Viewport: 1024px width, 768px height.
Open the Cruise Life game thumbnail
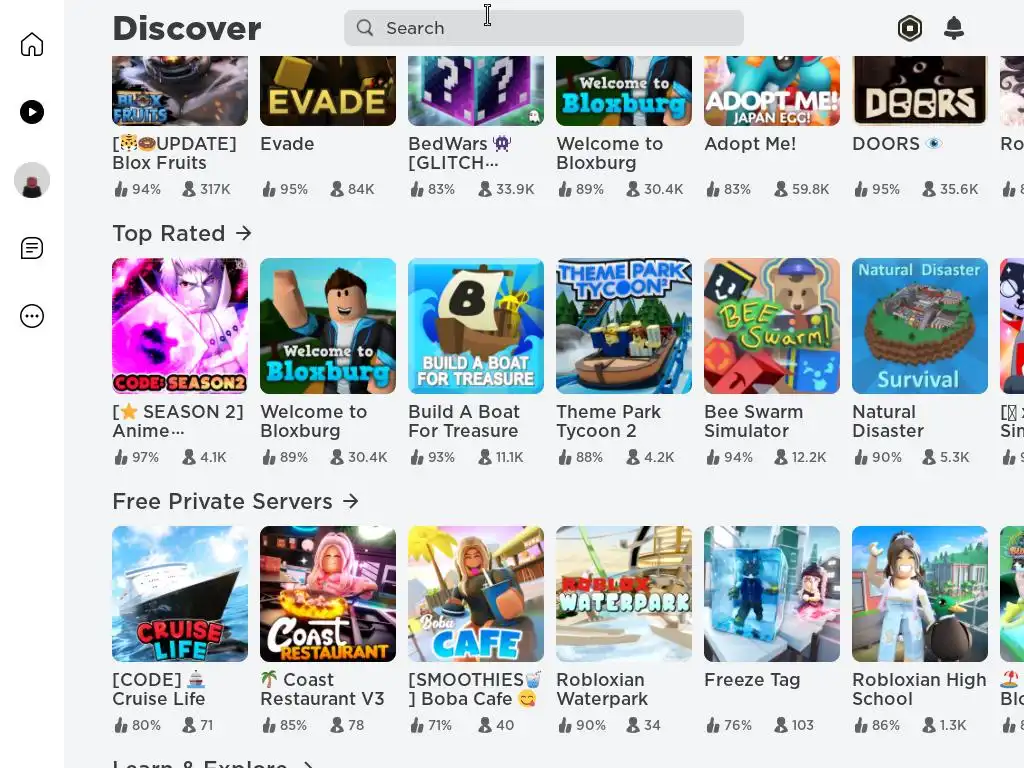coord(180,594)
